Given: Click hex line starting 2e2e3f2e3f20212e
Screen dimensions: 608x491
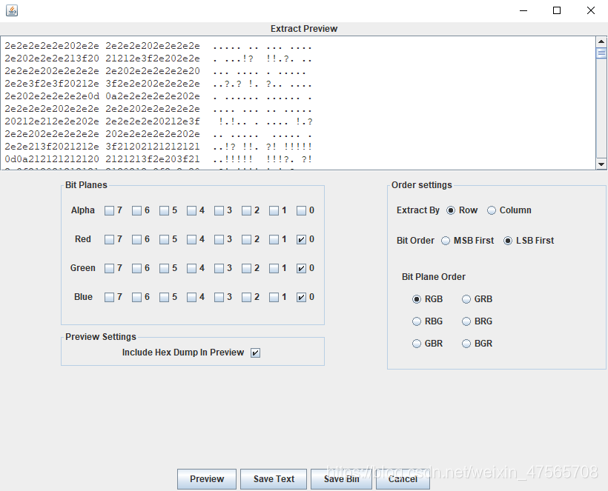Looking at the screenshot, I should pos(158,84).
